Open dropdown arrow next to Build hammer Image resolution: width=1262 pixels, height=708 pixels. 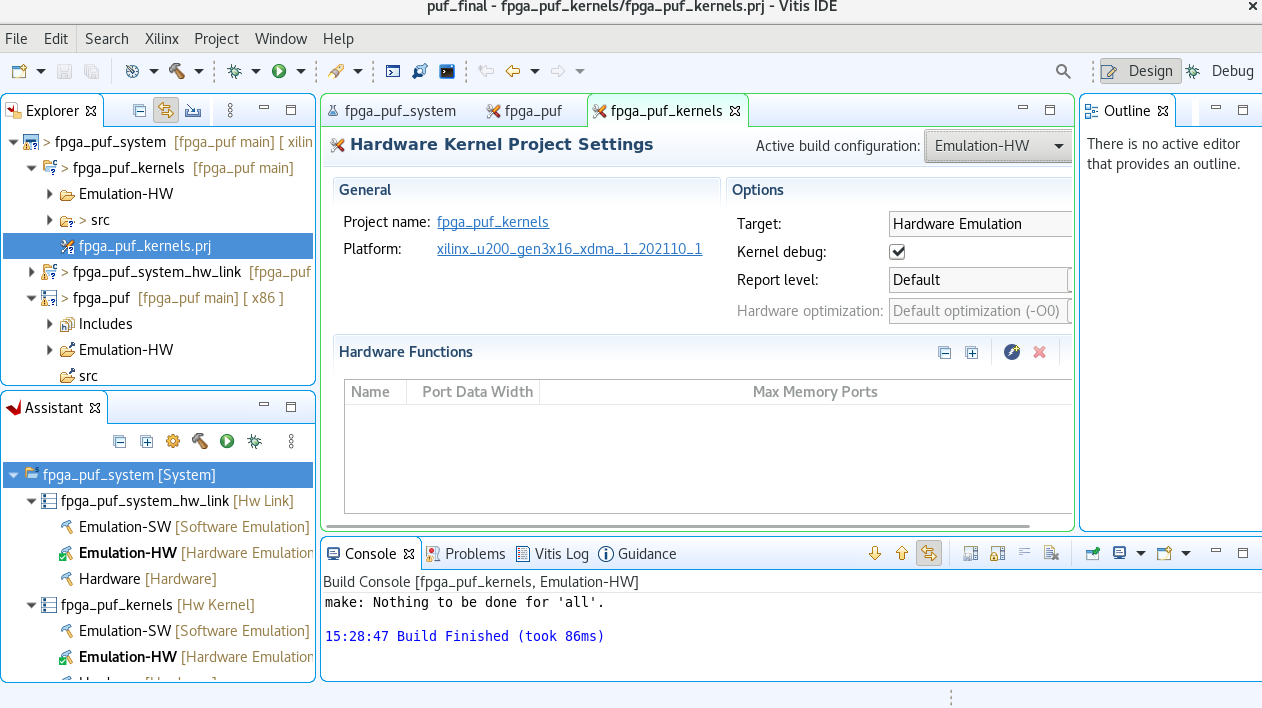click(x=199, y=71)
